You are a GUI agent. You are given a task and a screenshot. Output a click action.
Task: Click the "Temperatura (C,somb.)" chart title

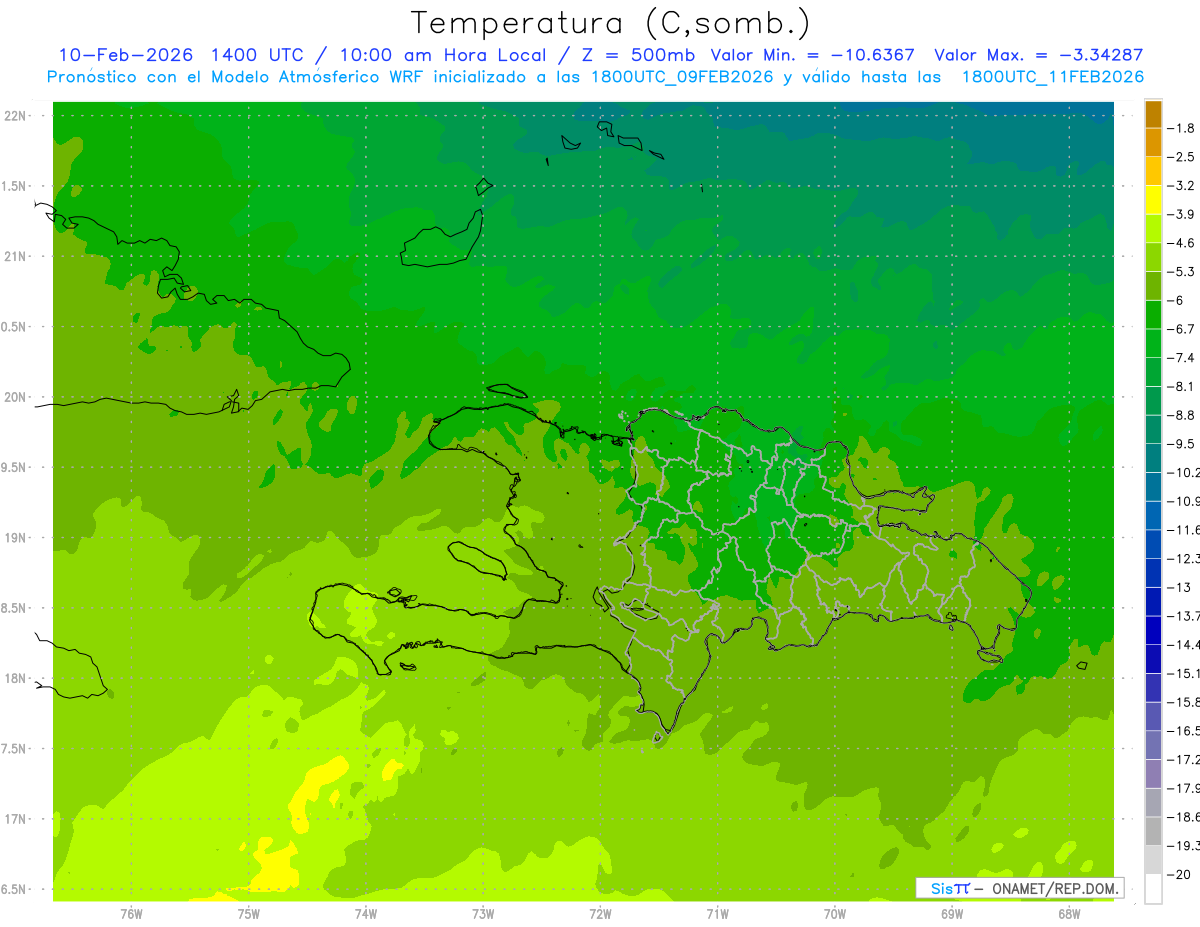click(x=612, y=23)
